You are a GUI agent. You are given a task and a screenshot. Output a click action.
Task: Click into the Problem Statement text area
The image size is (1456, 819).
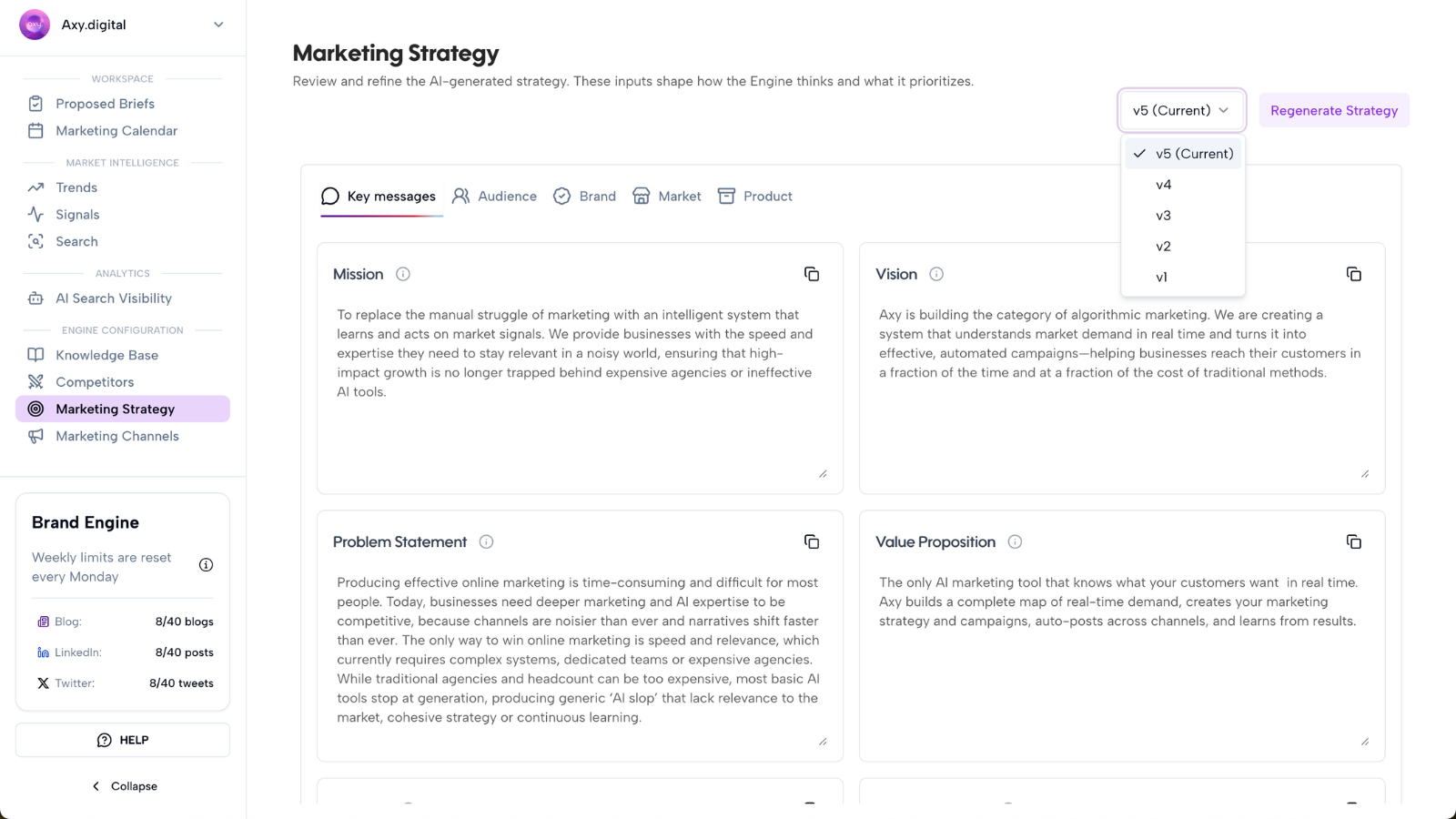point(580,659)
